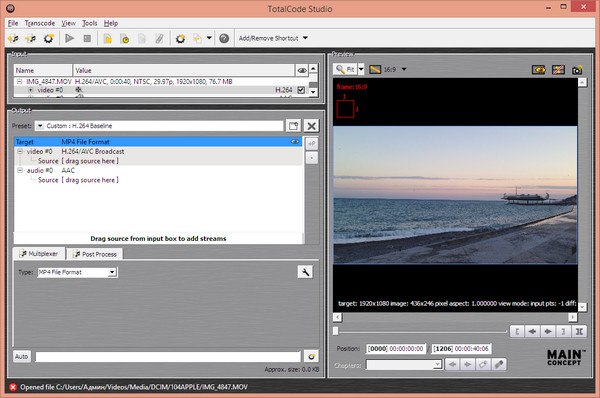Open the Help question mark icon
Image resolution: width=600 pixels, height=398 pixels.
[224, 38]
